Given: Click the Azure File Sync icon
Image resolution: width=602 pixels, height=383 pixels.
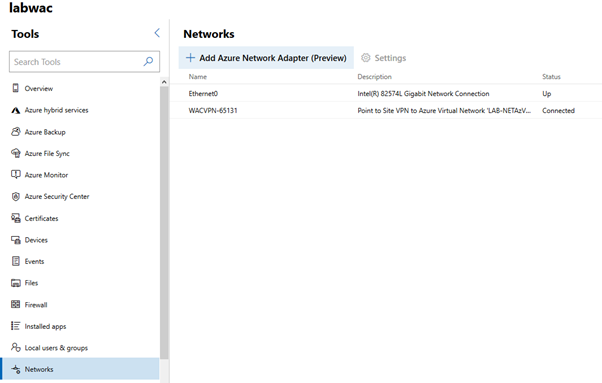Looking at the screenshot, I should [15, 153].
